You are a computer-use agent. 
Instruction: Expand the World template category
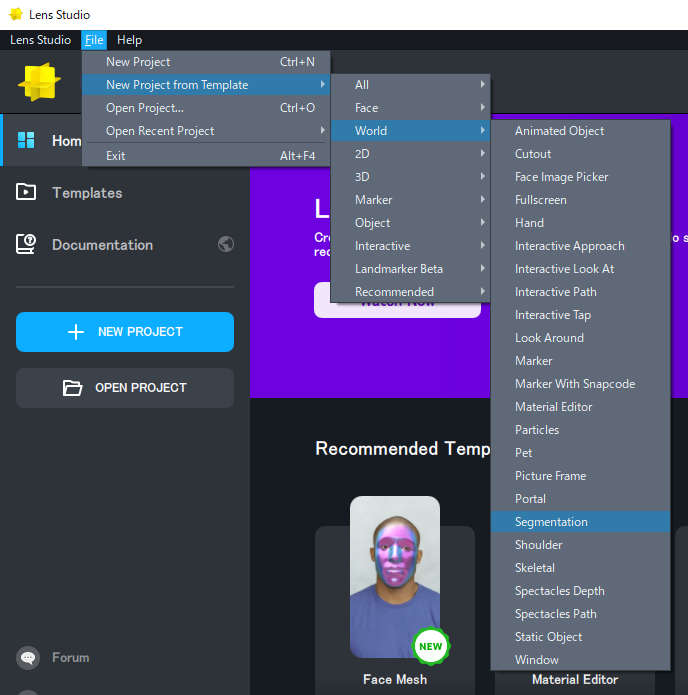pos(410,131)
